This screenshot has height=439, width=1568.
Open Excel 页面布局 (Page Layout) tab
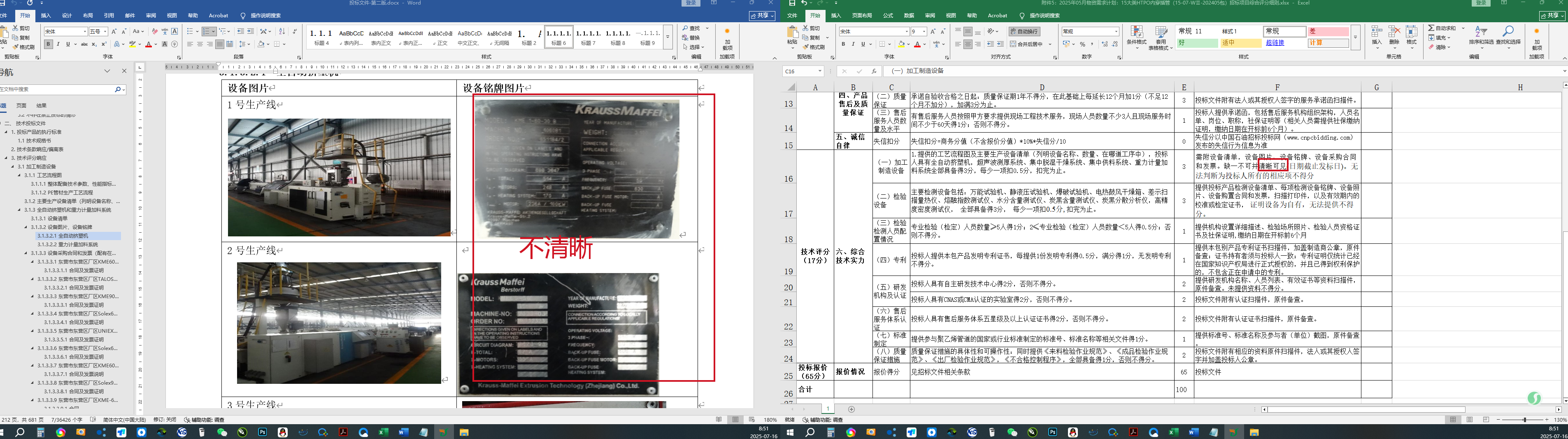[862, 15]
